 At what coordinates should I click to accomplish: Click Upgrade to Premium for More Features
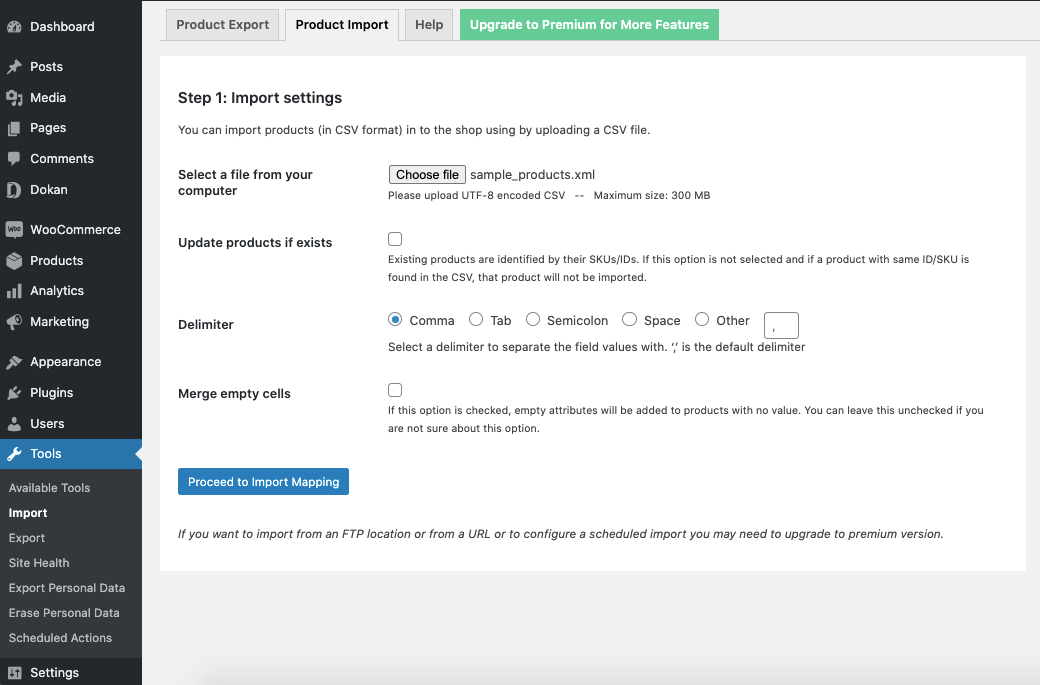tap(589, 24)
